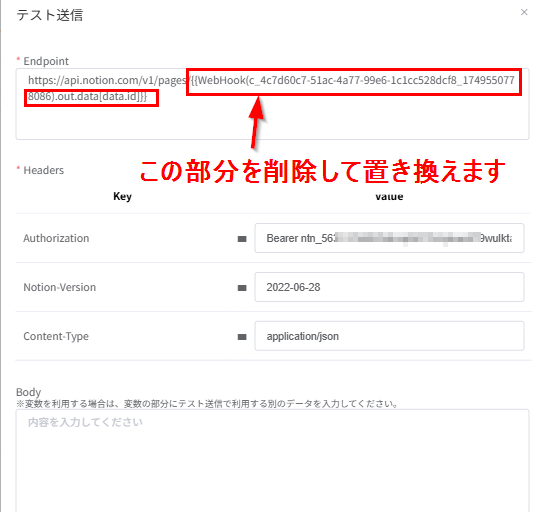Click the Authorization key label
This screenshot has height=512, width=537.
(x=56, y=238)
